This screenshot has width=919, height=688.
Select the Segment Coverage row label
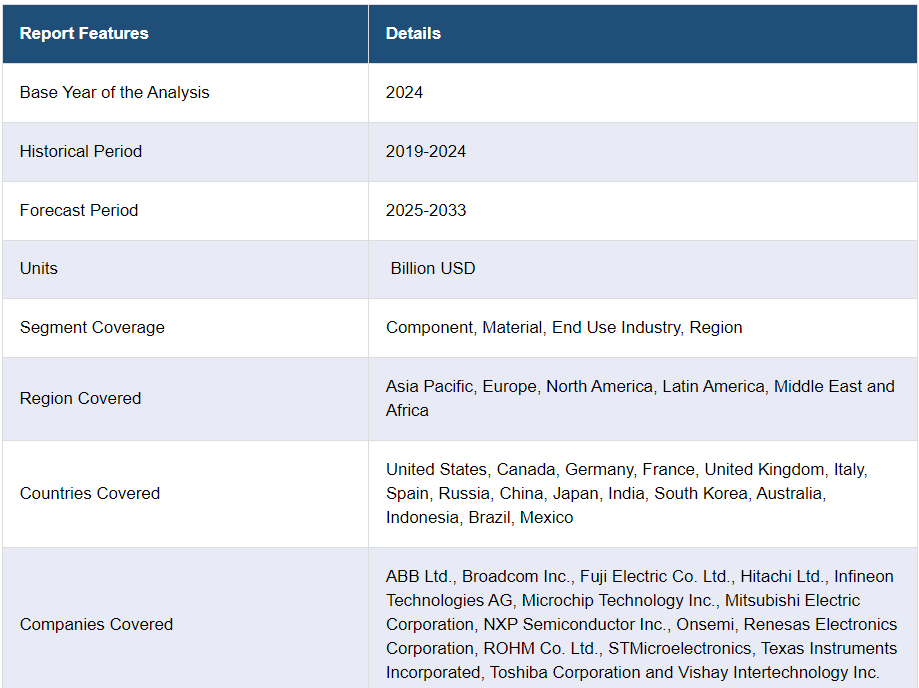pyautogui.click(x=92, y=328)
